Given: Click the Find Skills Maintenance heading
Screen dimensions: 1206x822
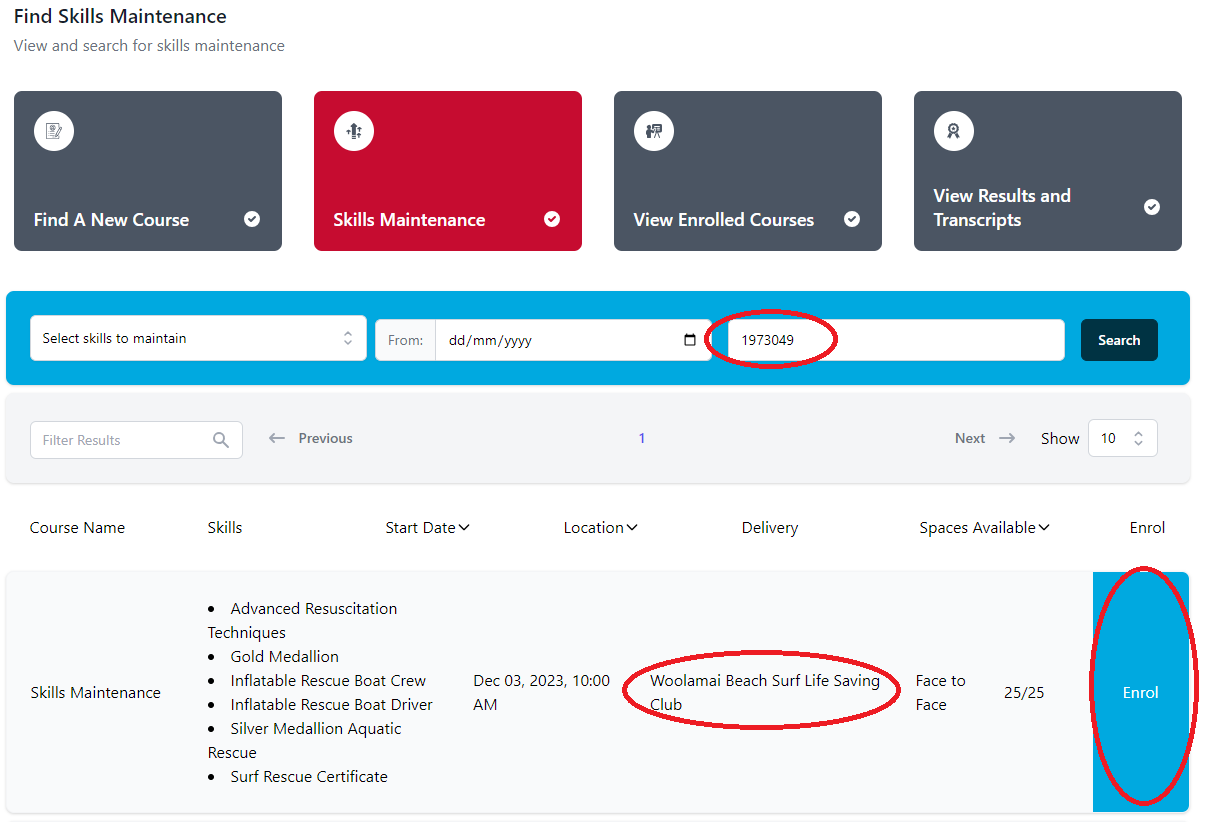Looking at the screenshot, I should [x=120, y=16].
